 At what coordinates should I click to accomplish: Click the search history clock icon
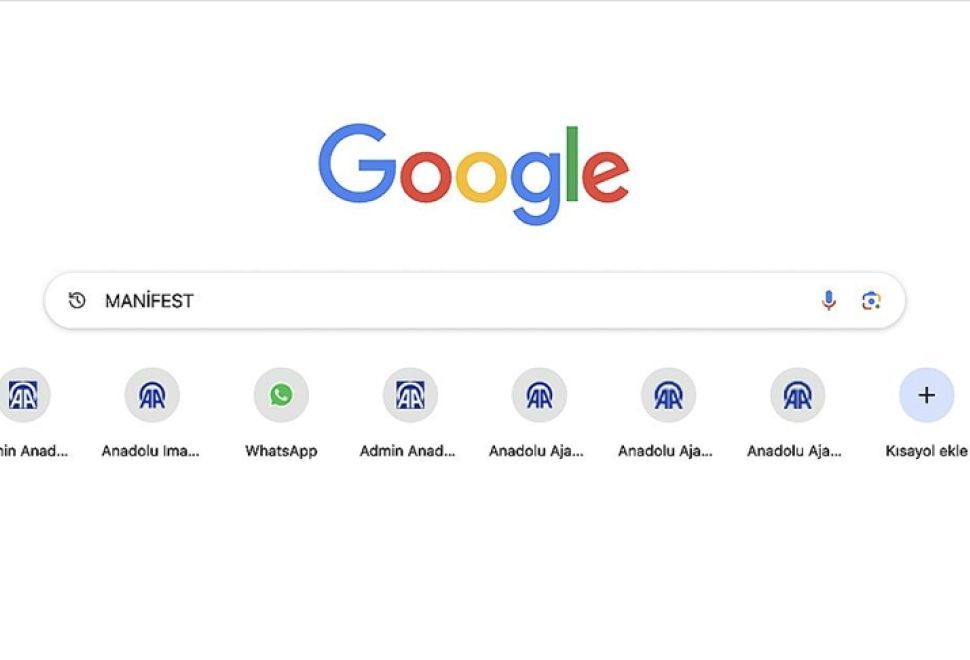77,301
